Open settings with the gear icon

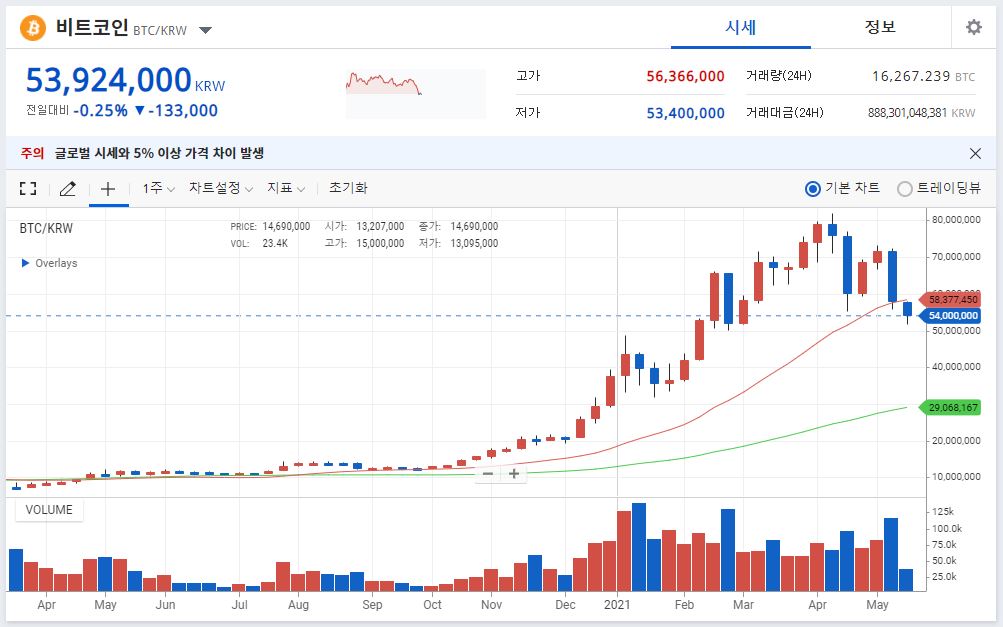coord(974,27)
